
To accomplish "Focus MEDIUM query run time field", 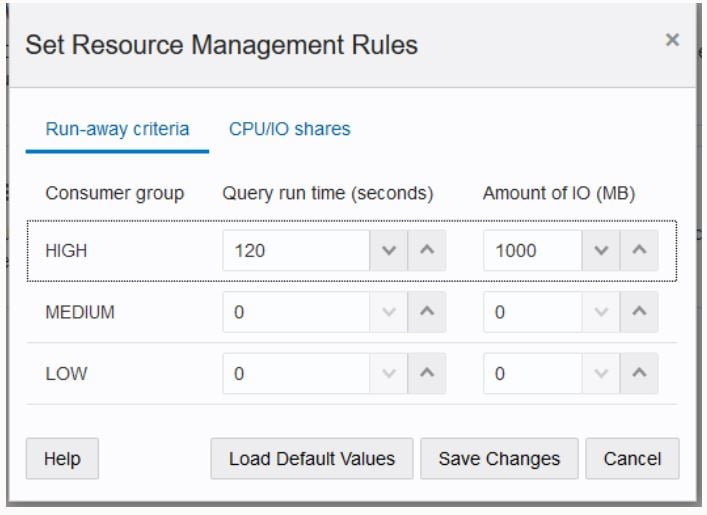I will pyautogui.click(x=296, y=312).
